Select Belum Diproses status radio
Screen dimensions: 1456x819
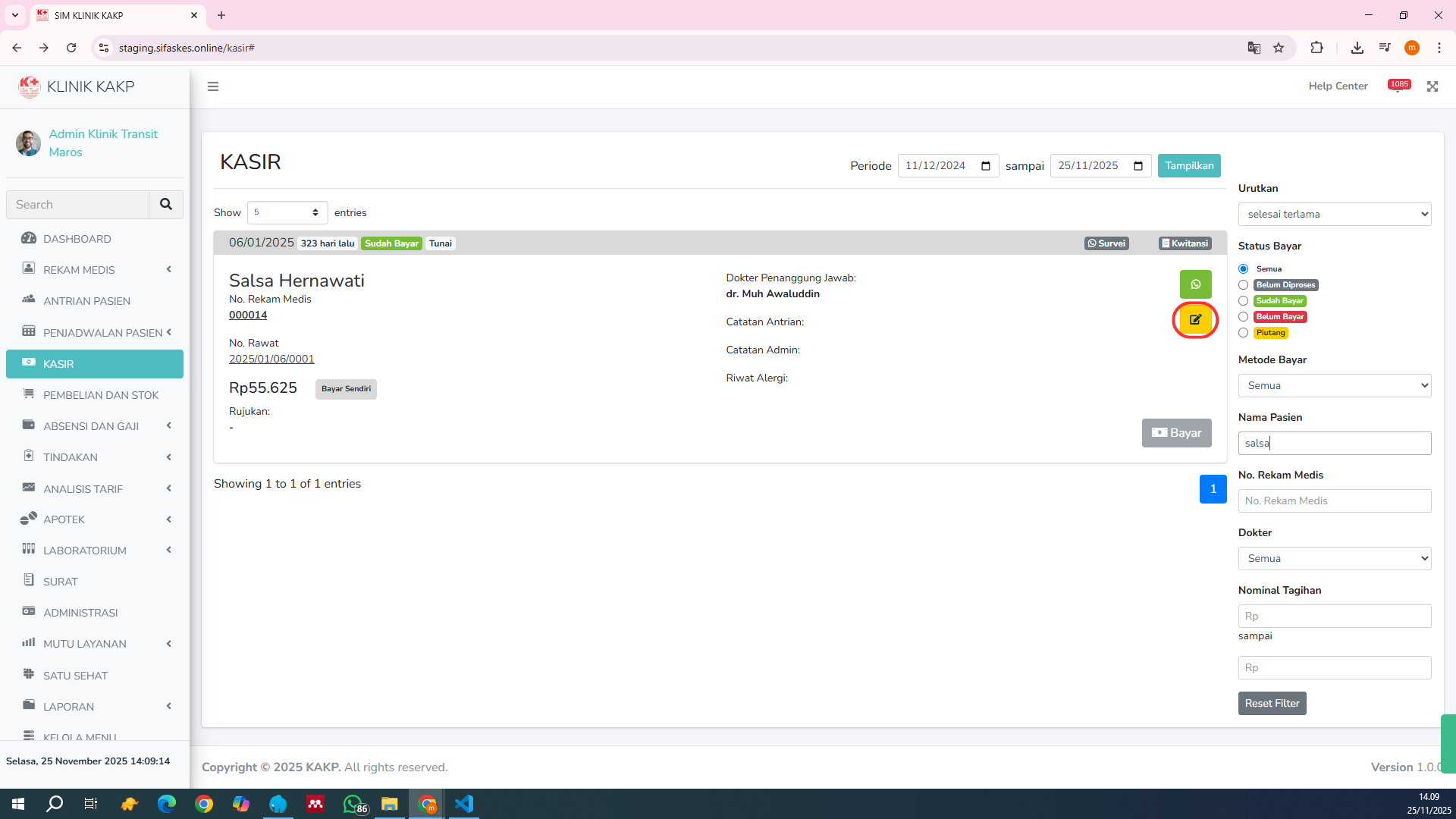pyautogui.click(x=1244, y=285)
